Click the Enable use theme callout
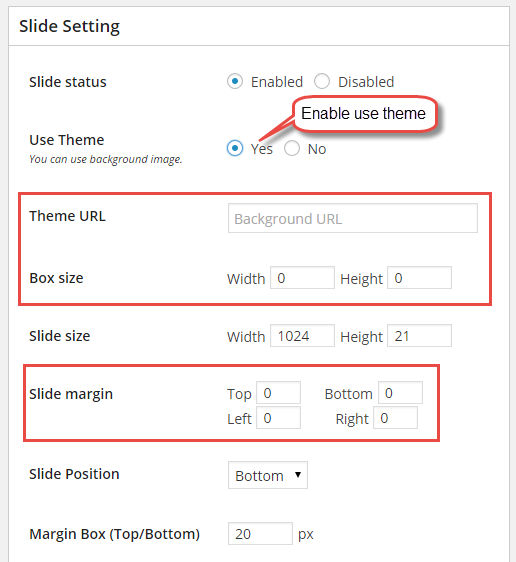Screen dimensions: 516x562 coord(365,114)
